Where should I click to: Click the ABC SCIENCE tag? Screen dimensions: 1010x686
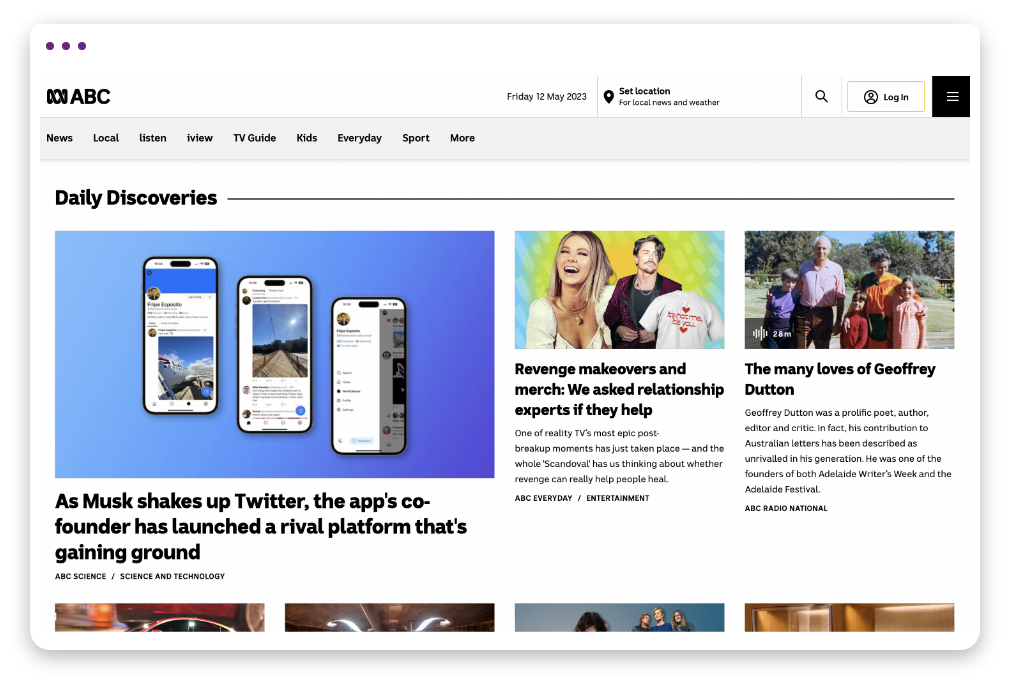point(81,576)
